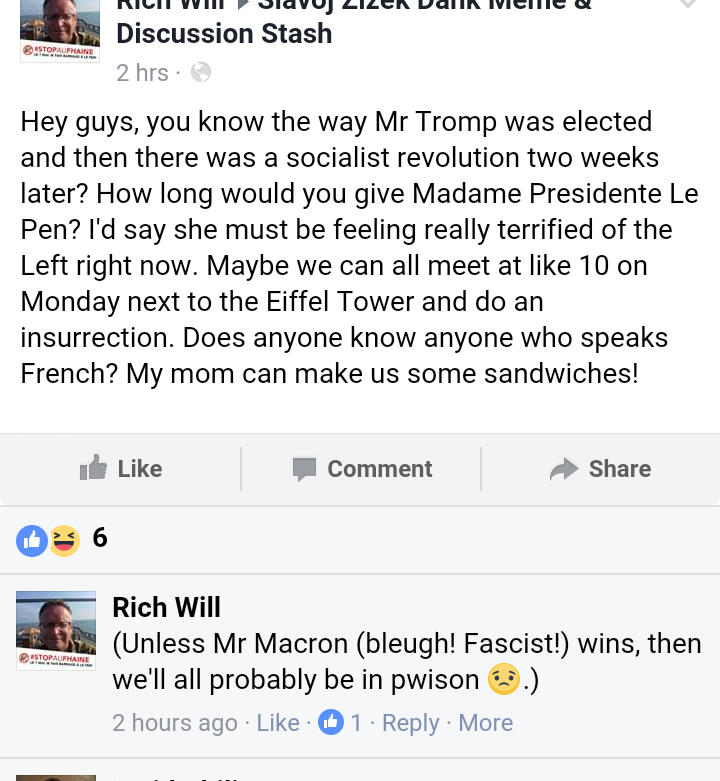Open post options chevron at top right
Image resolution: width=720 pixels, height=781 pixels.
point(687,5)
